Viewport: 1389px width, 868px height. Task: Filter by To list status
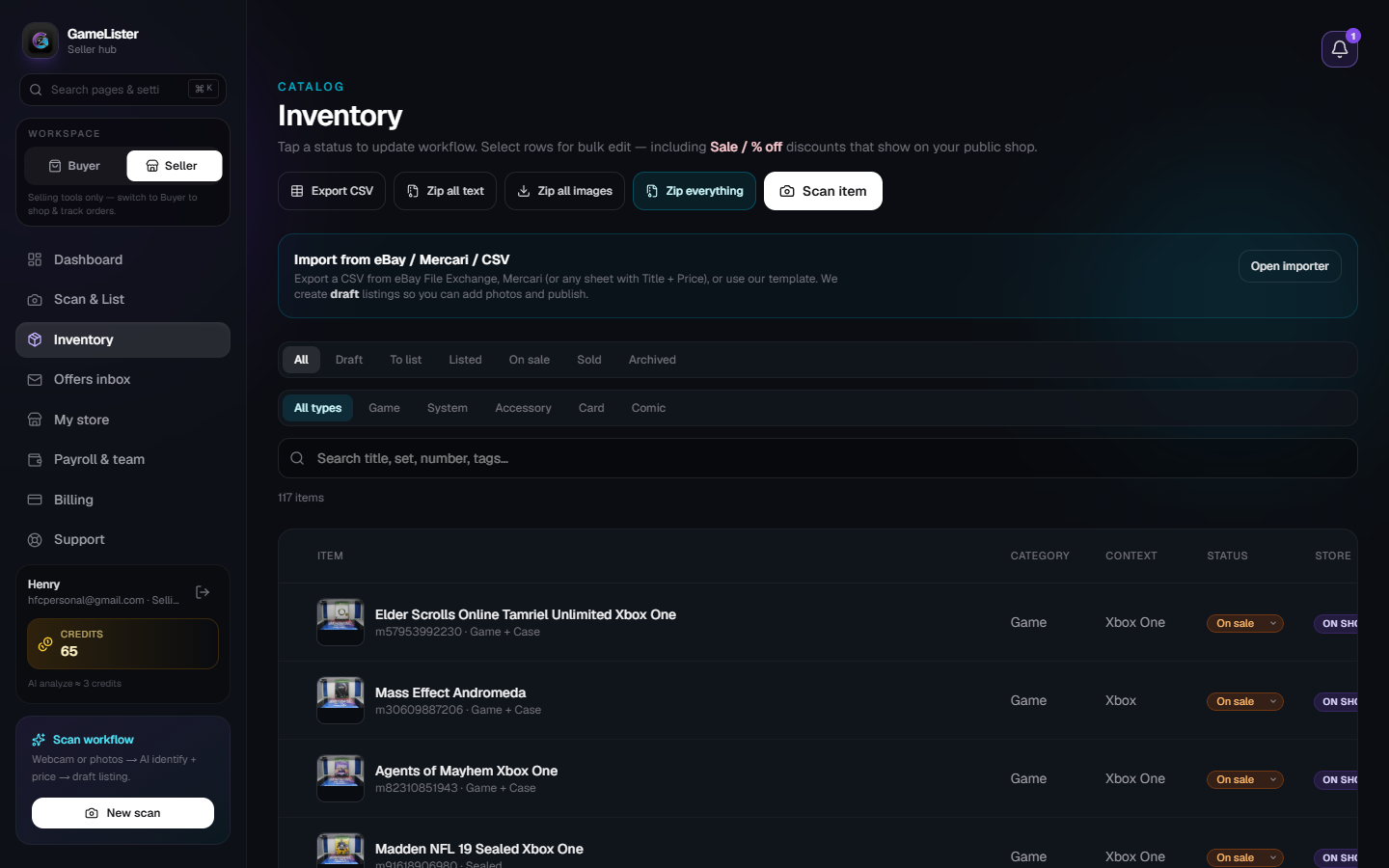click(x=405, y=360)
